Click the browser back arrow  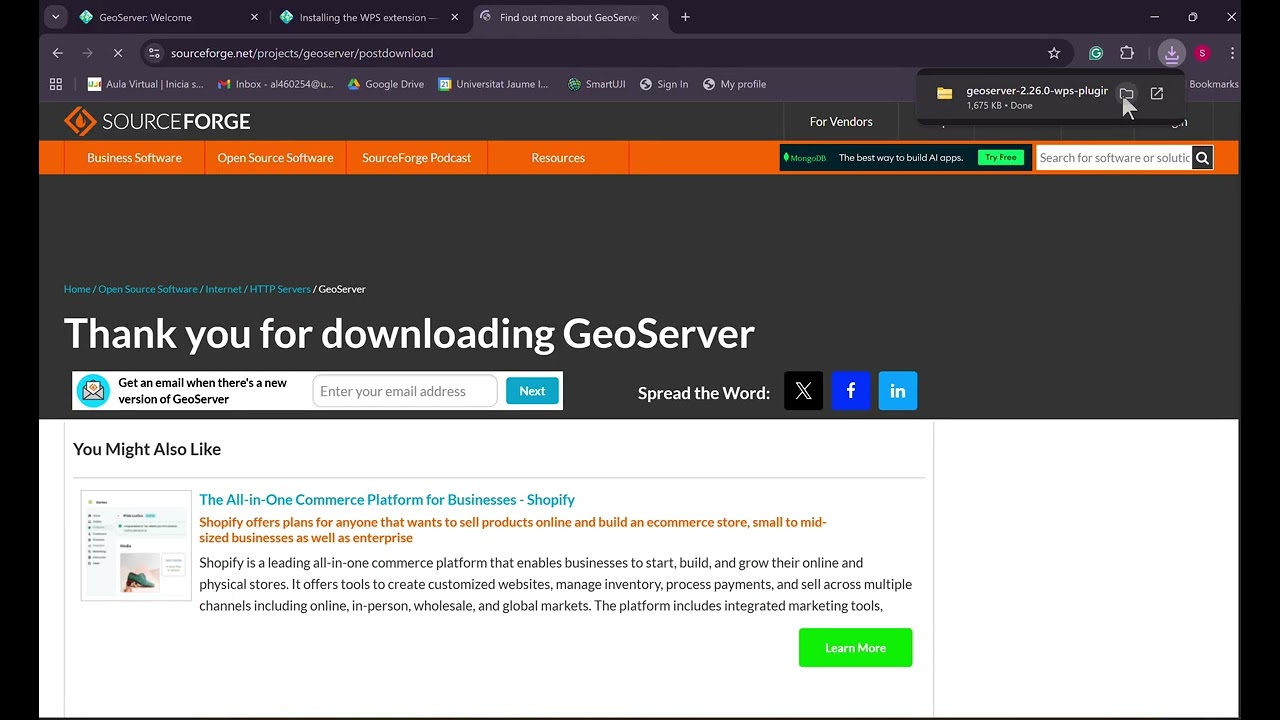[57, 53]
